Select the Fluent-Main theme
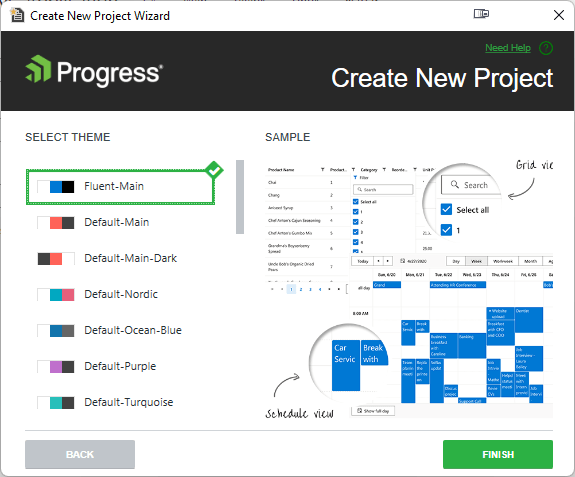Image resolution: width=575 pixels, height=477 pixels. pyautogui.click(x=120, y=187)
